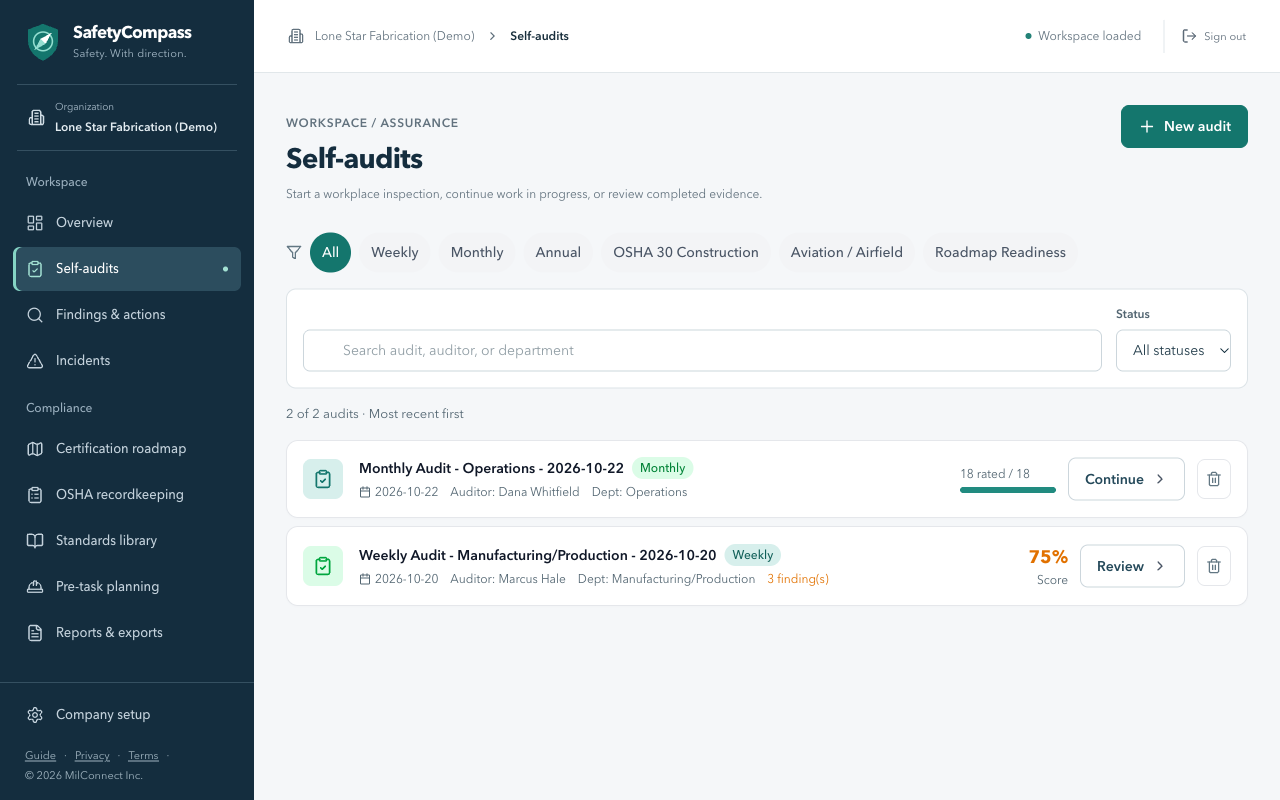
Task: Click the breadcrumb building icon in header
Action: click(296, 36)
